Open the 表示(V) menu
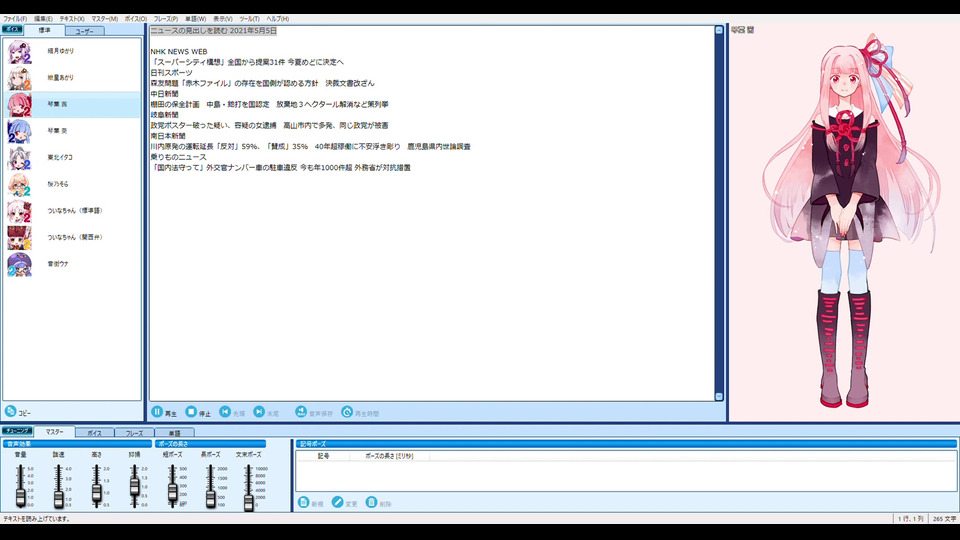The height and width of the screenshot is (540, 960). pos(222,19)
